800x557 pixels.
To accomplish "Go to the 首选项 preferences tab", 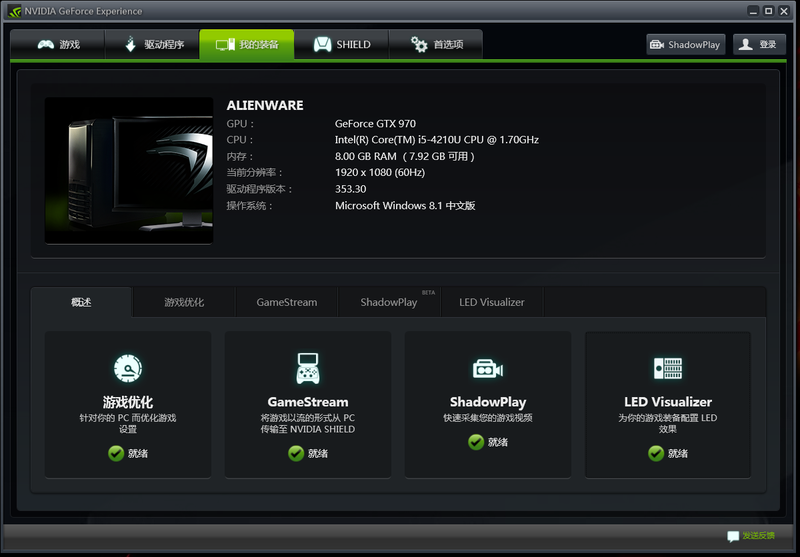I will [x=436, y=44].
